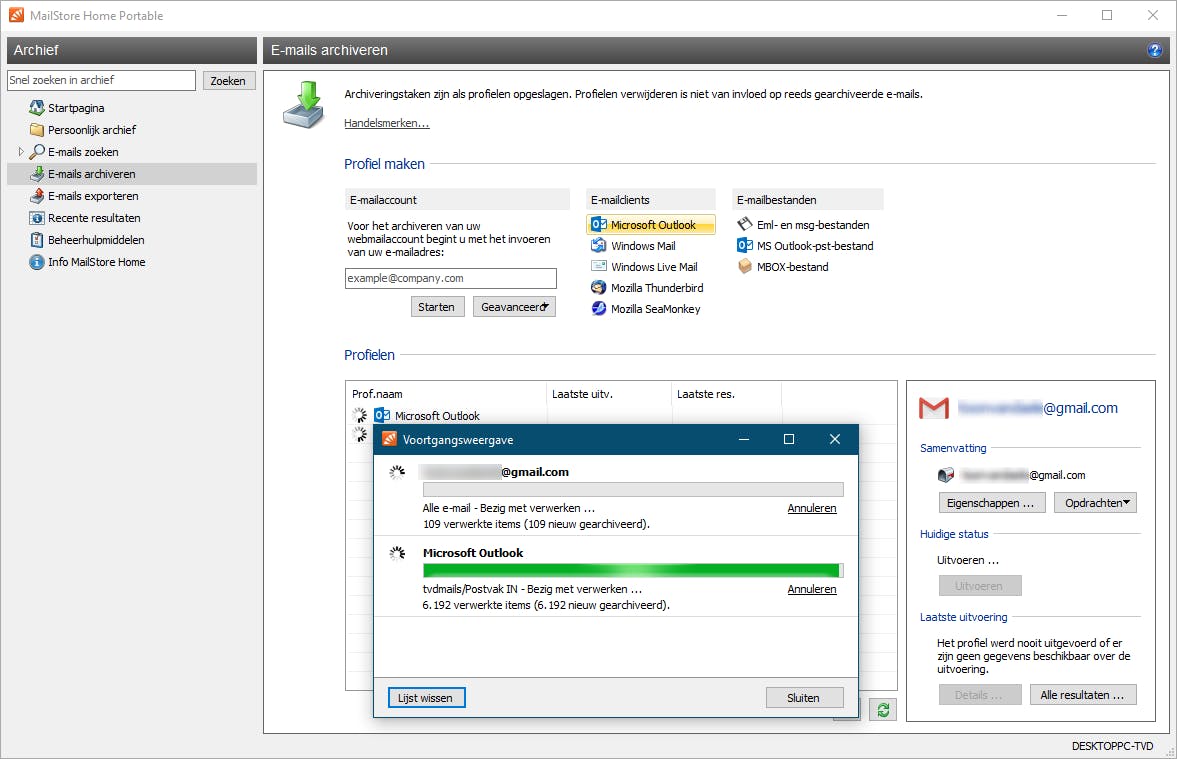
Task: Click the Mozilla Thunderbird icon
Action: point(598,288)
